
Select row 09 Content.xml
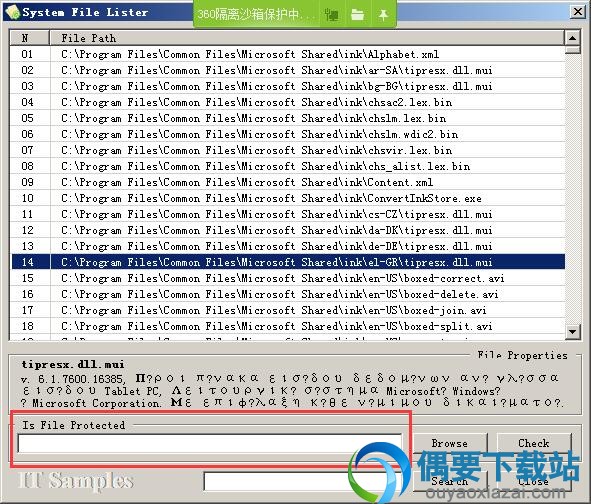(x=288, y=182)
